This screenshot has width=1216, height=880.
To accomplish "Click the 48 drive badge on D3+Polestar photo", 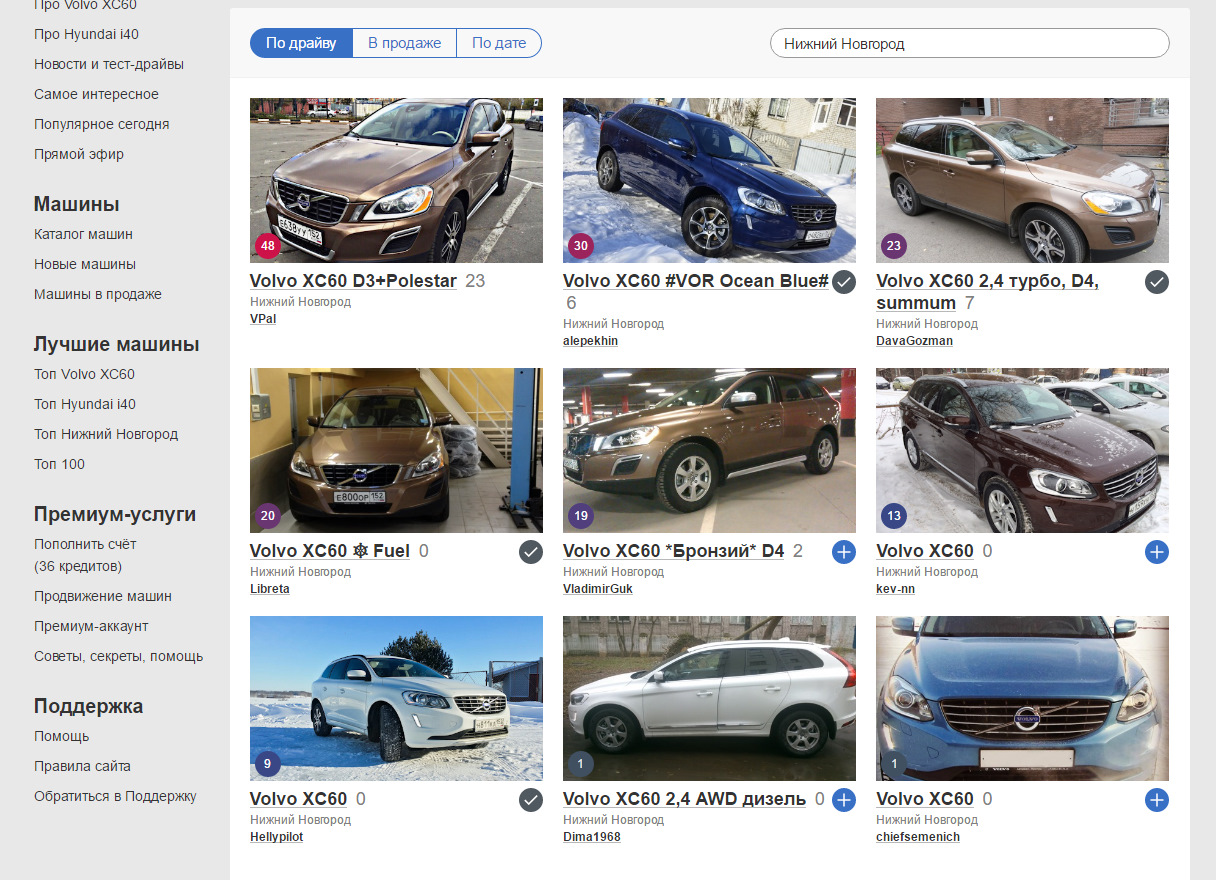I will (x=267, y=246).
